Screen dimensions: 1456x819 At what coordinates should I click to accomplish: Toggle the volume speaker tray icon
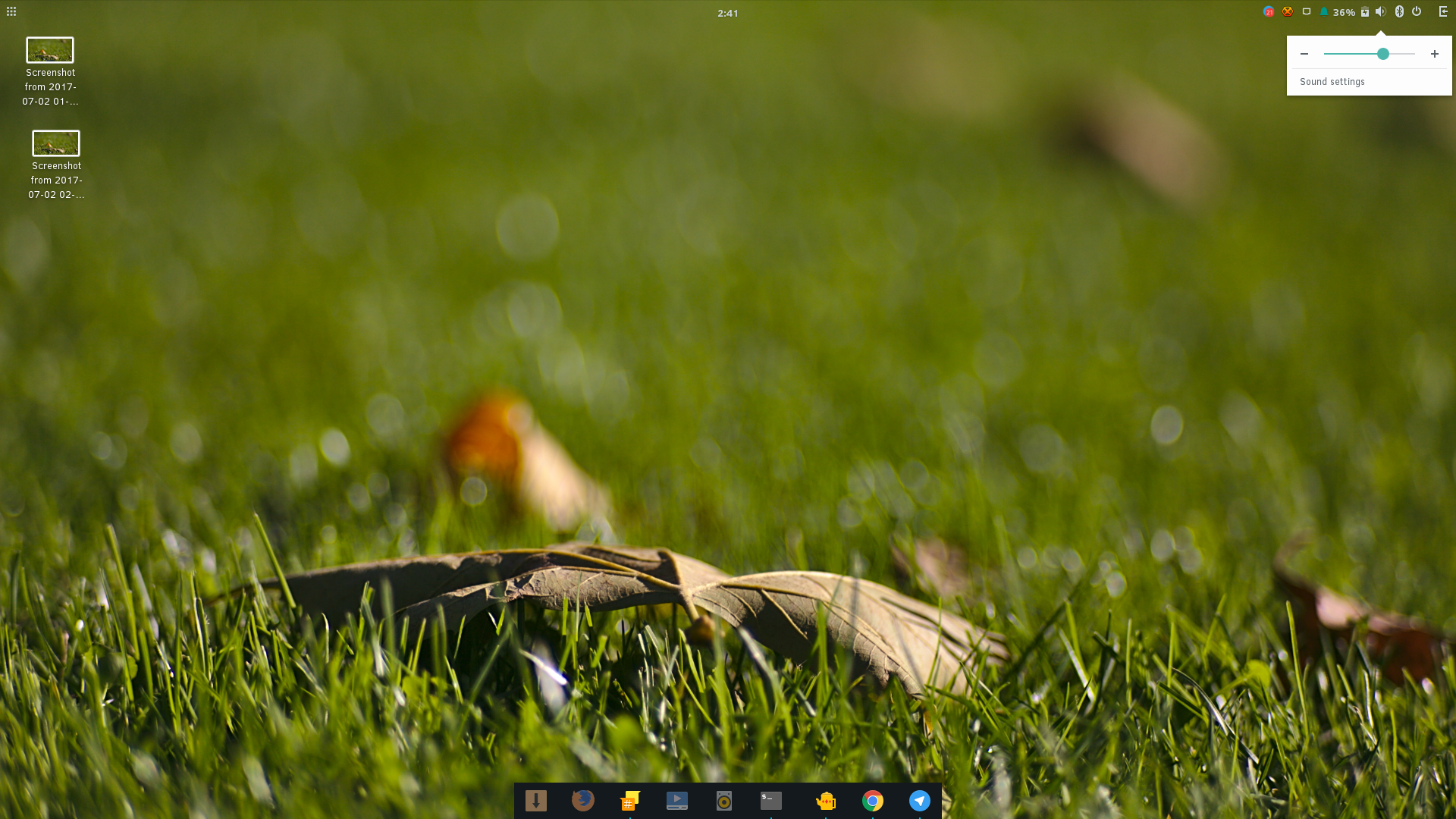(x=1381, y=11)
